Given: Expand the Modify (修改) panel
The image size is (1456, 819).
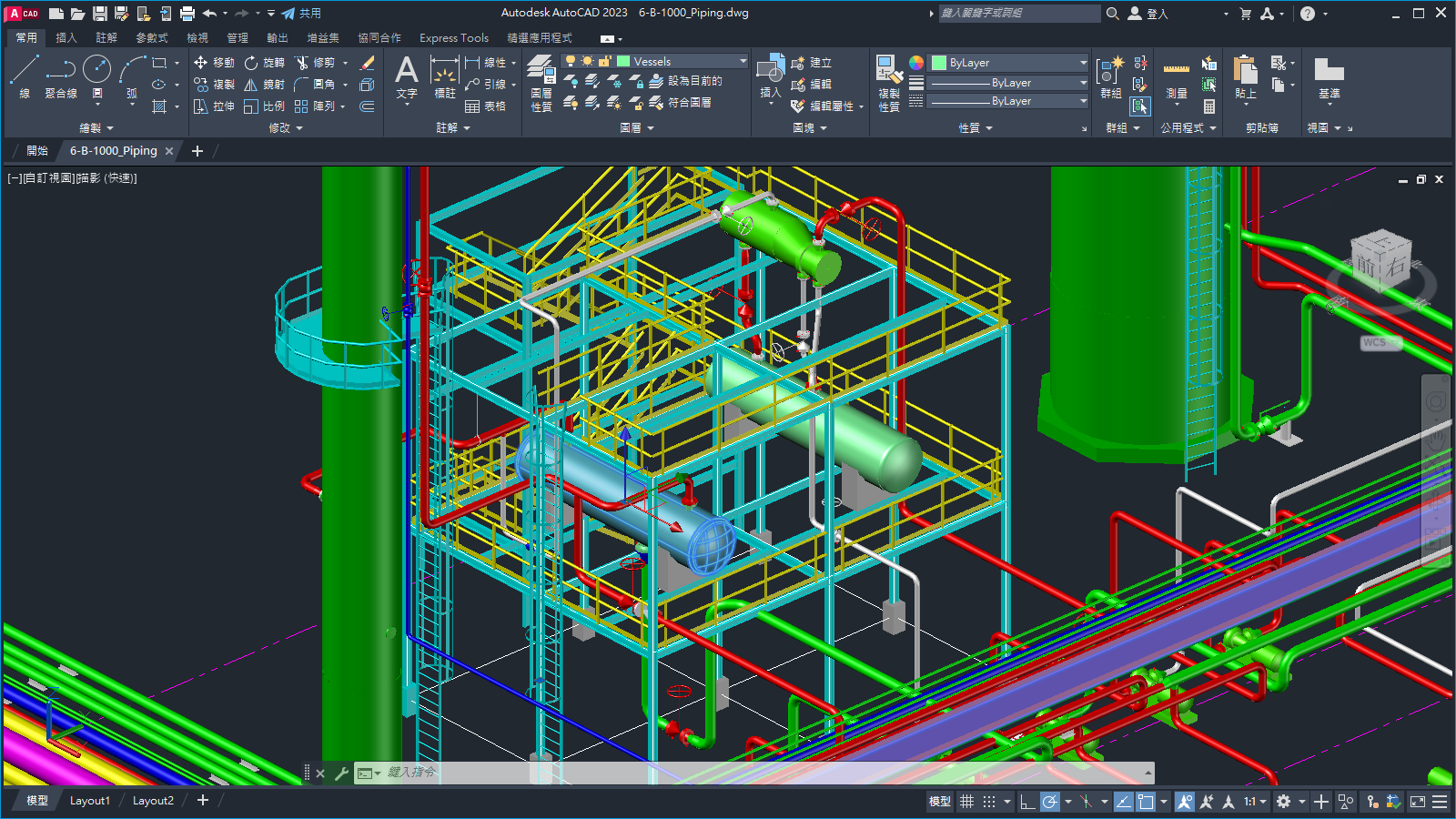Looking at the screenshot, I should coord(285,128).
